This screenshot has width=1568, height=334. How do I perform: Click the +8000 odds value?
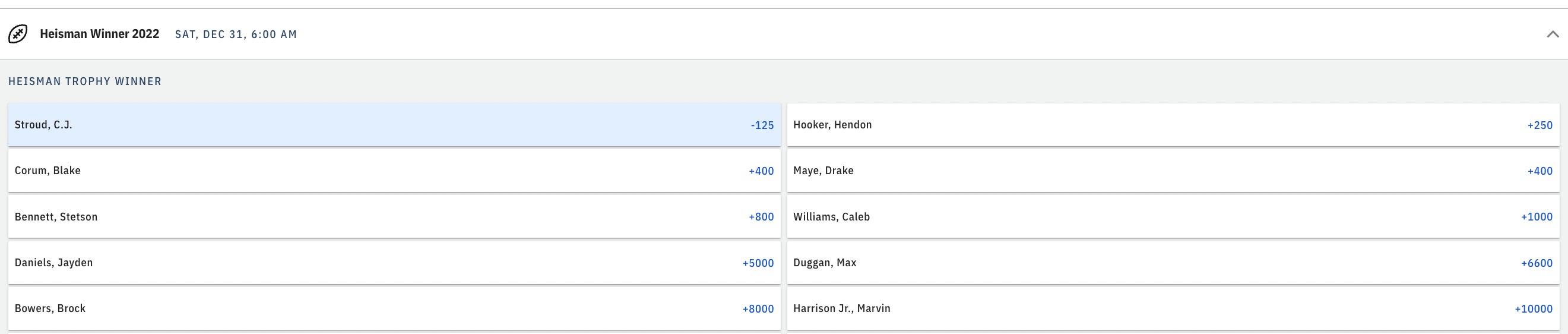758,309
